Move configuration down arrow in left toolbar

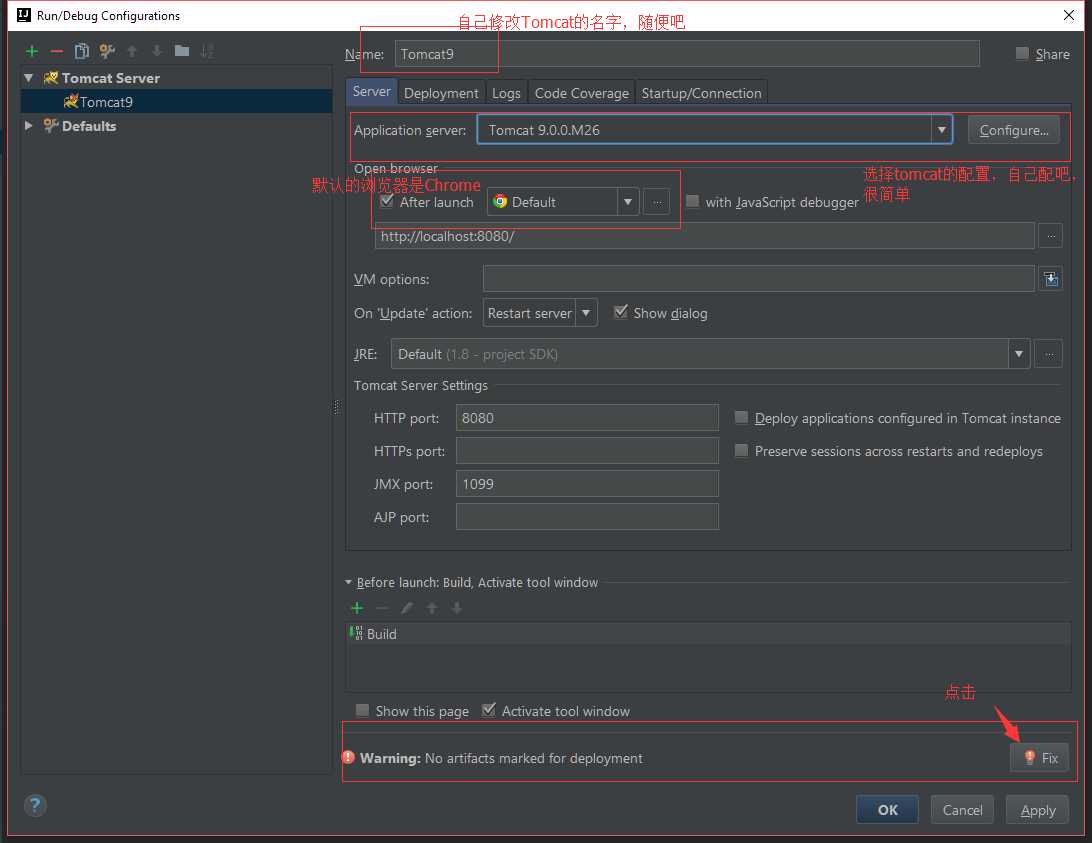[157, 51]
